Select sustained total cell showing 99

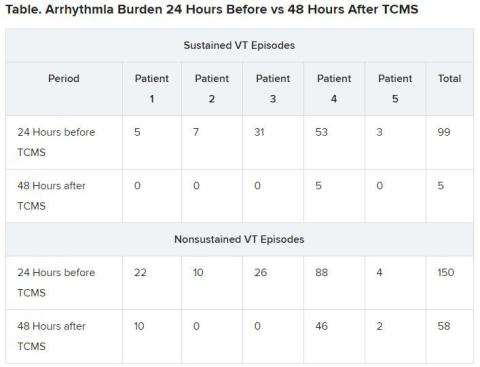pyautogui.click(x=444, y=132)
